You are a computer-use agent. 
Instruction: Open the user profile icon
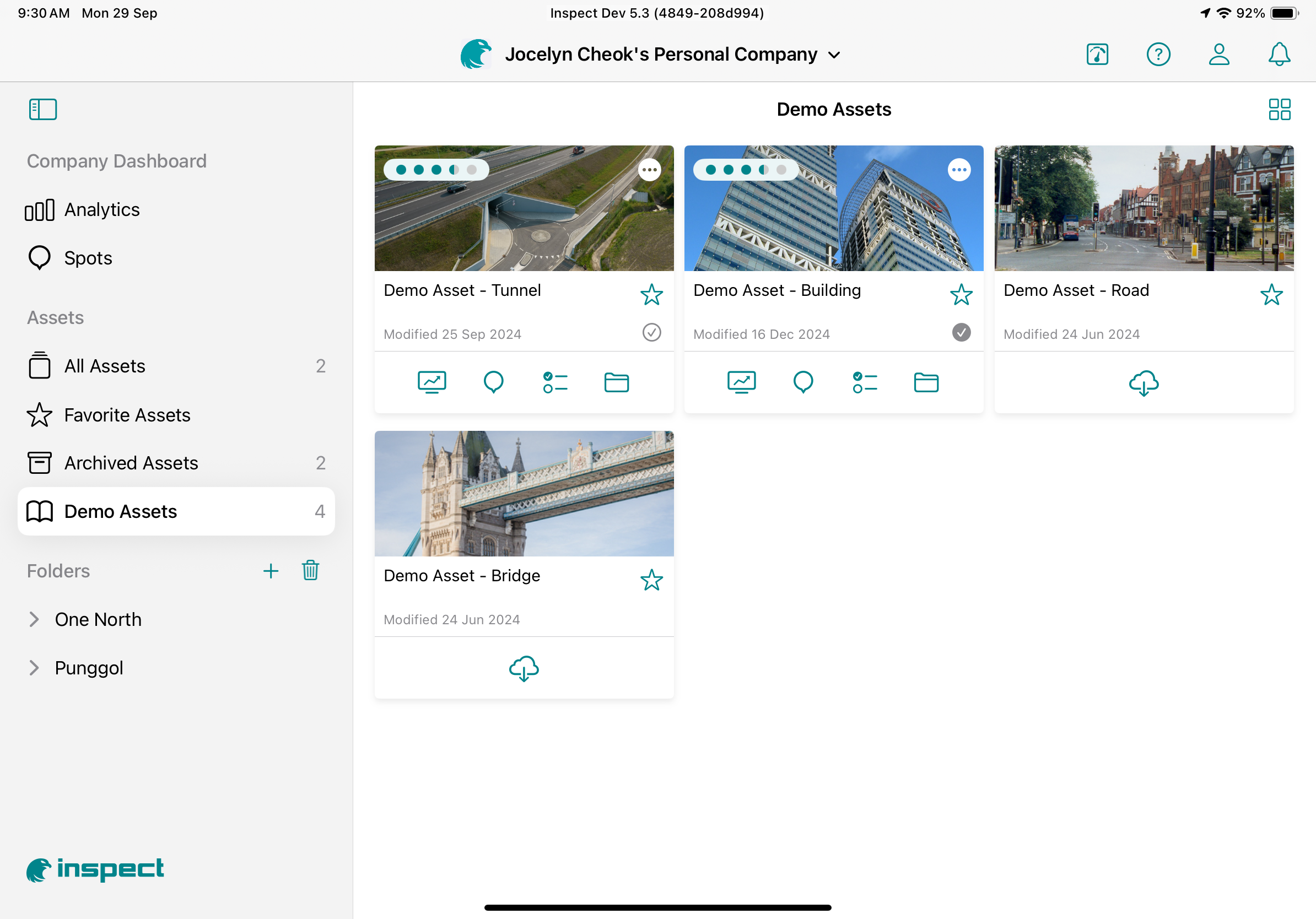click(1218, 55)
